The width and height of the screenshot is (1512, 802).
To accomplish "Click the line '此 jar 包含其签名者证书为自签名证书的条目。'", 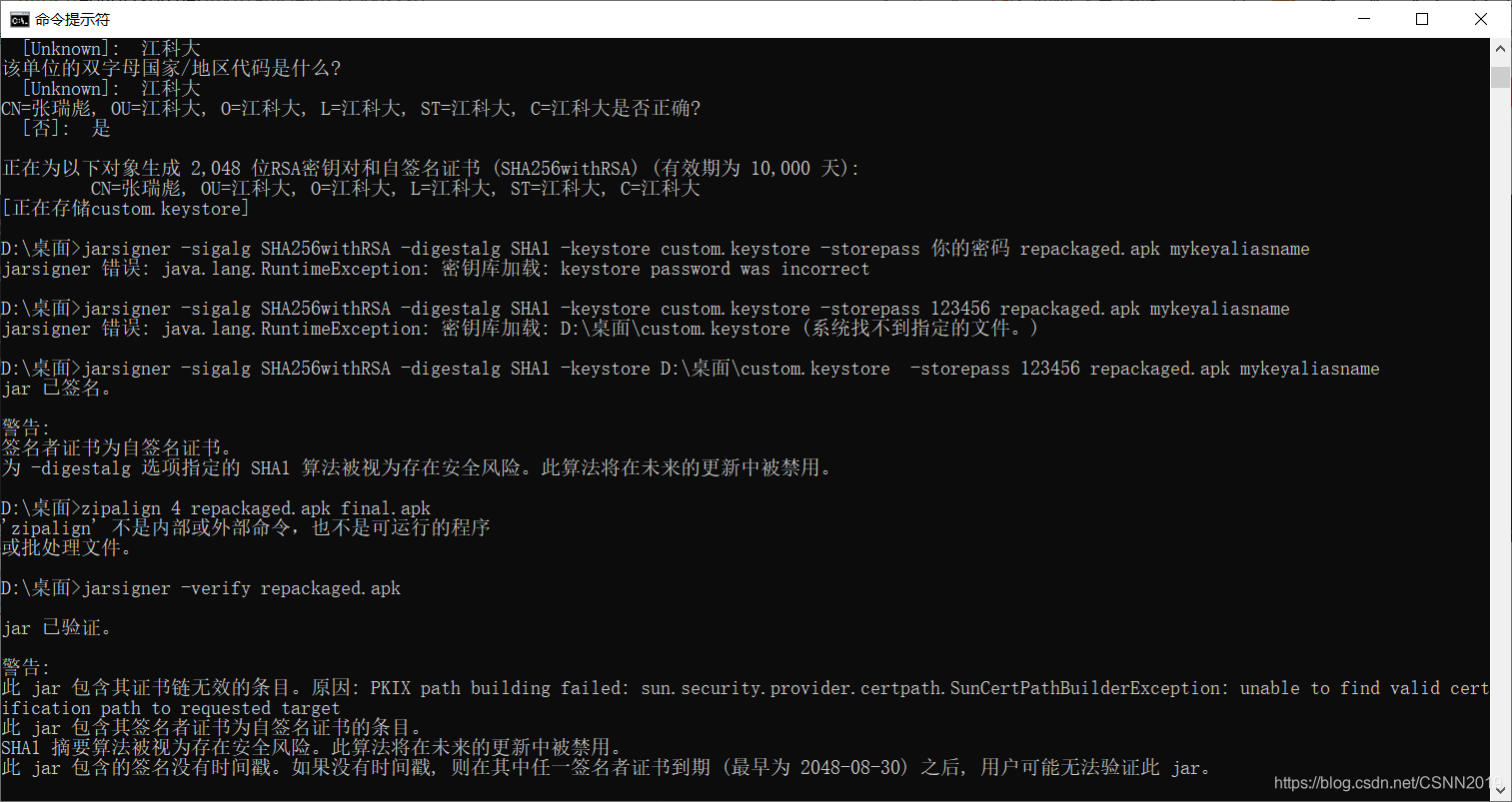I will coord(212,727).
